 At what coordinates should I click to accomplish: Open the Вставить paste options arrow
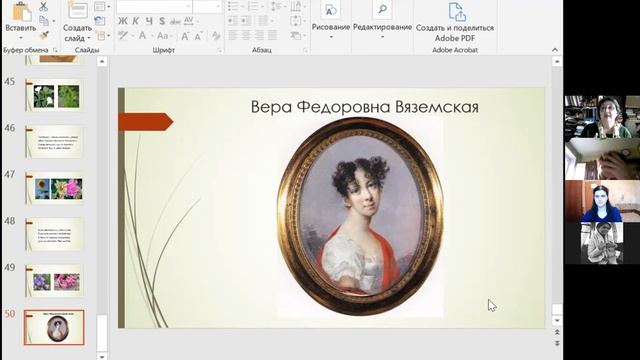coord(20,38)
